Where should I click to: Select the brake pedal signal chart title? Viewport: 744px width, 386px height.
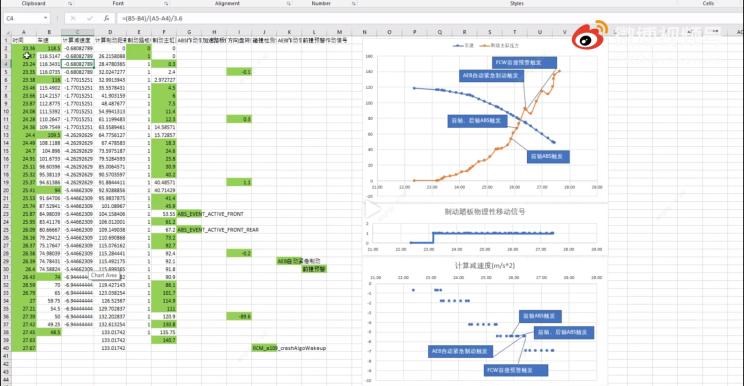[484, 211]
